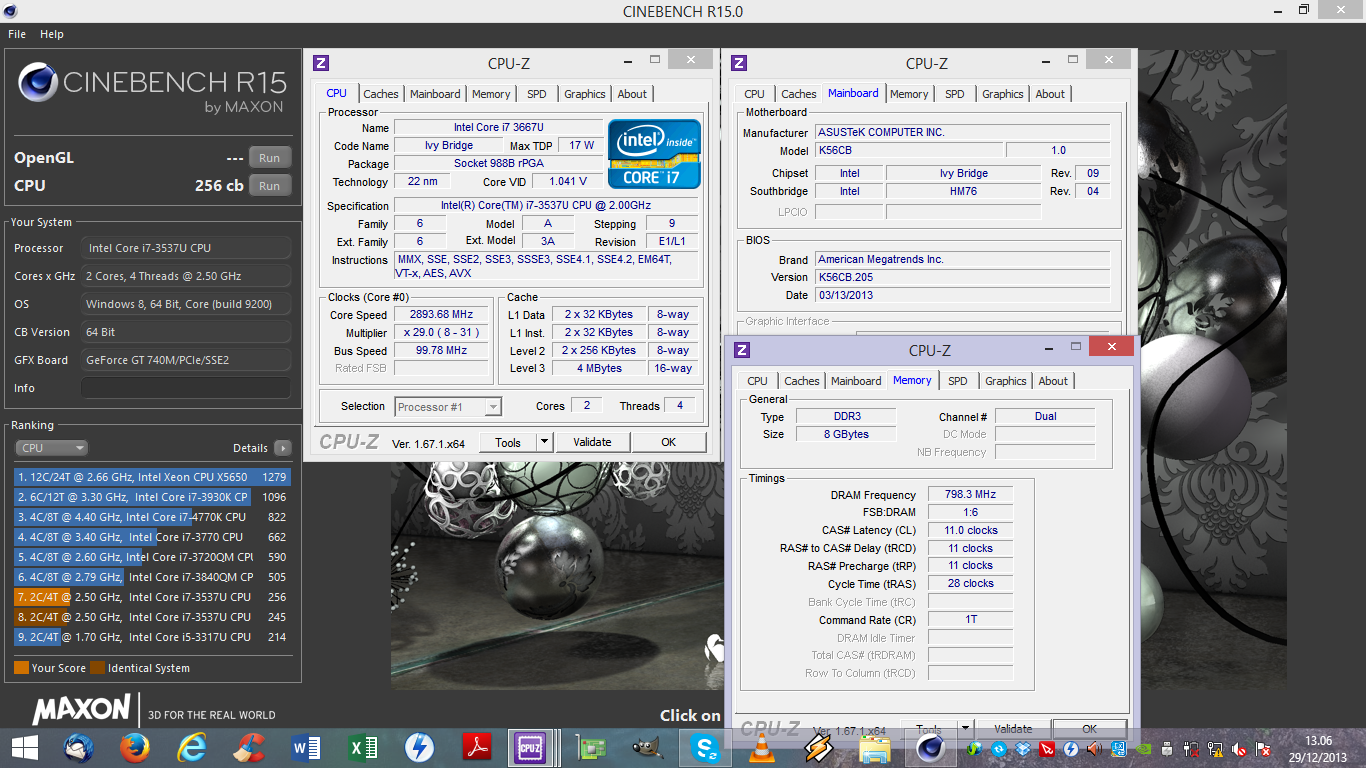This screenshot has height=768, width=1366.
Task: Open NVIDIA tray icon
Action: tap(1143, 749)
